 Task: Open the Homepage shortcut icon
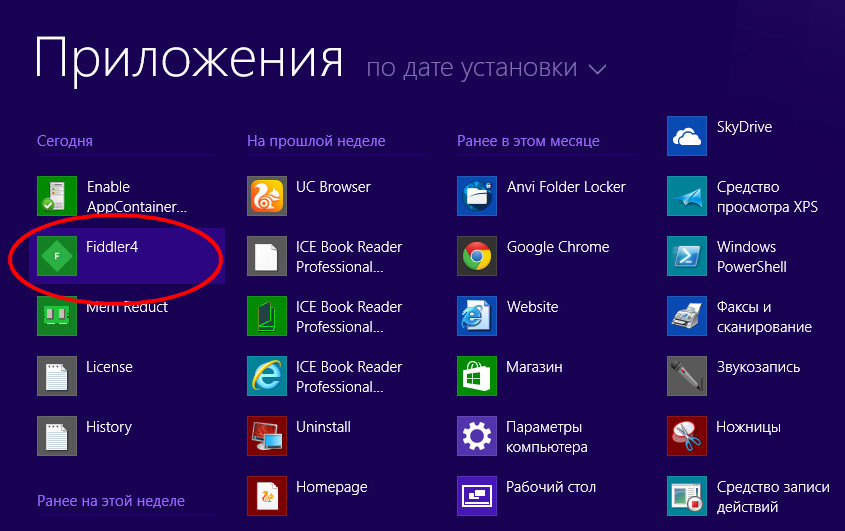[267, 495]
